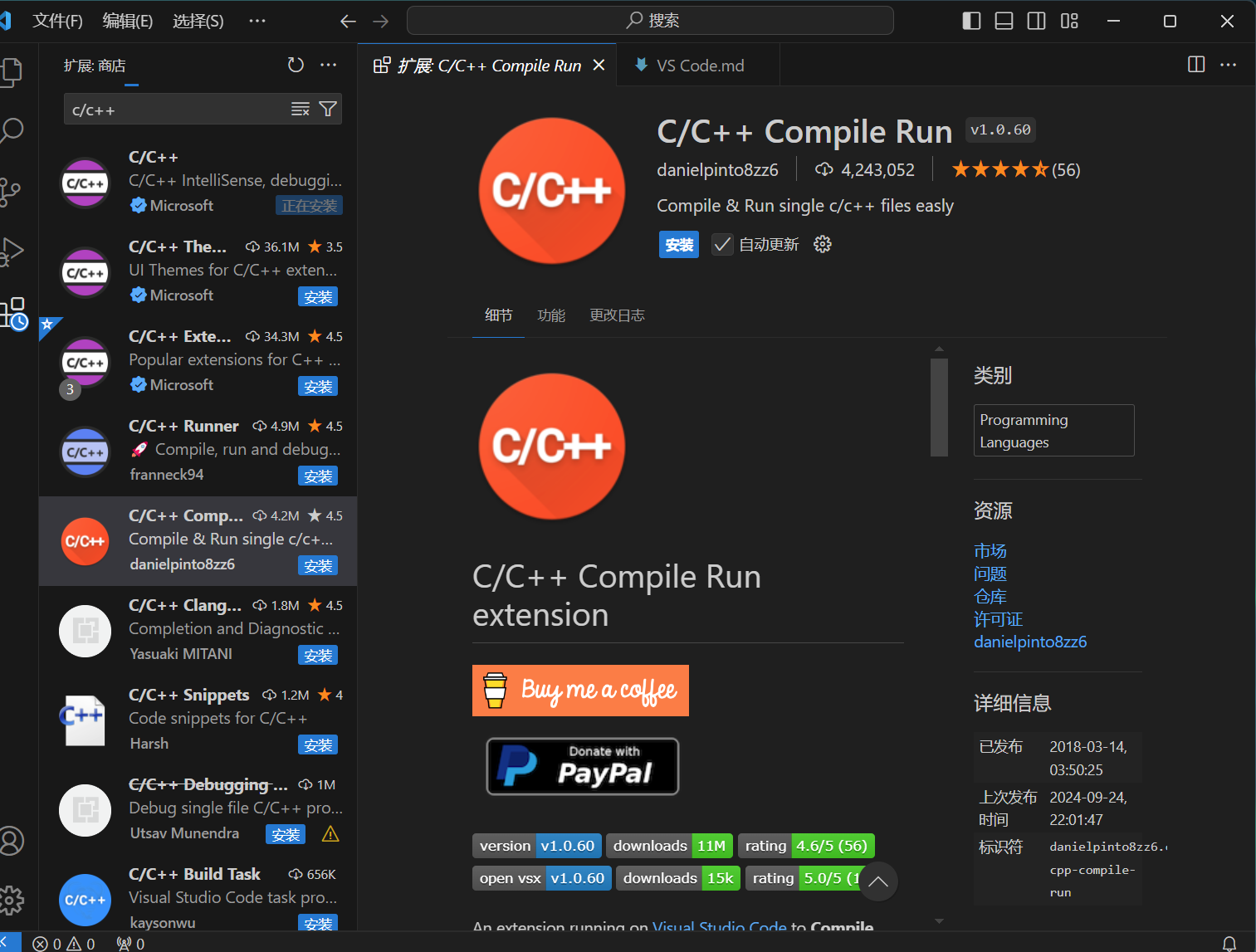
Task: Click the c/c++ extension search field
Action: pos(176,110)
